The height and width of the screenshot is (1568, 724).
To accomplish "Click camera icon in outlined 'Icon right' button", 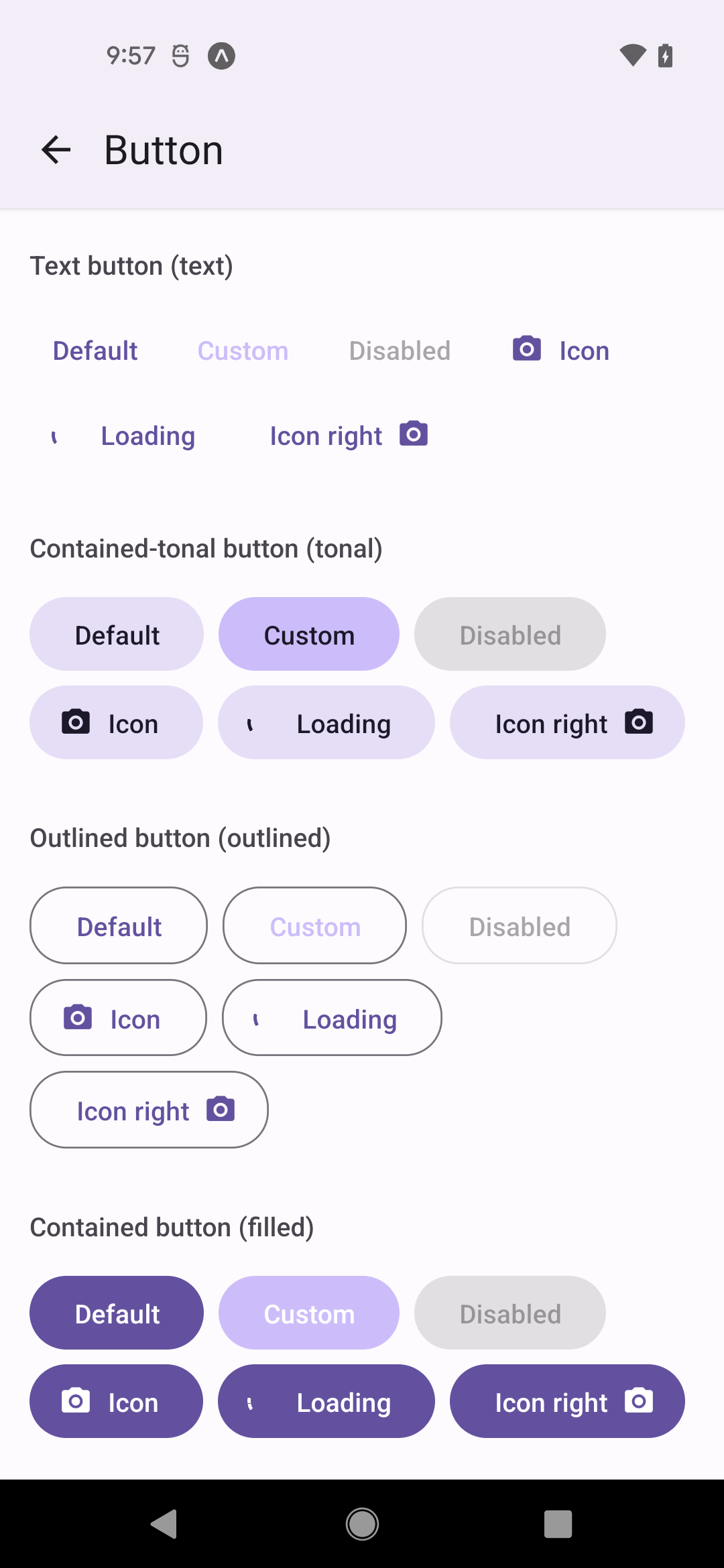I will tap(221, 1110).
